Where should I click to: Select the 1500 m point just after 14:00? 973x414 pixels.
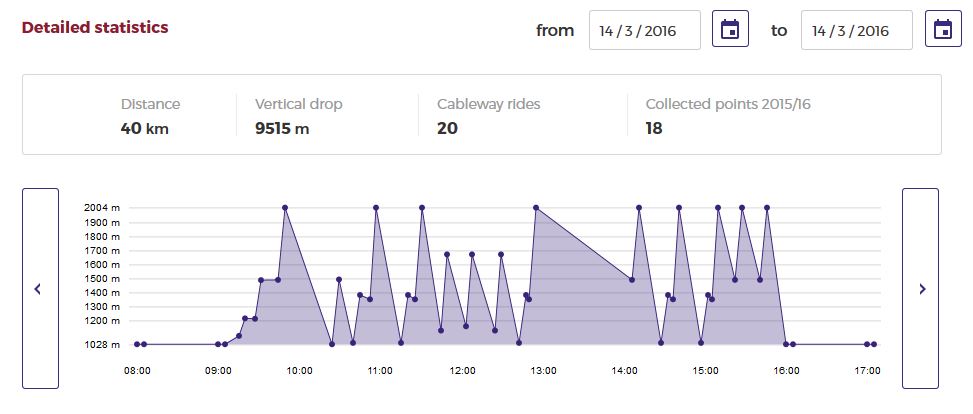coord(632,280)
